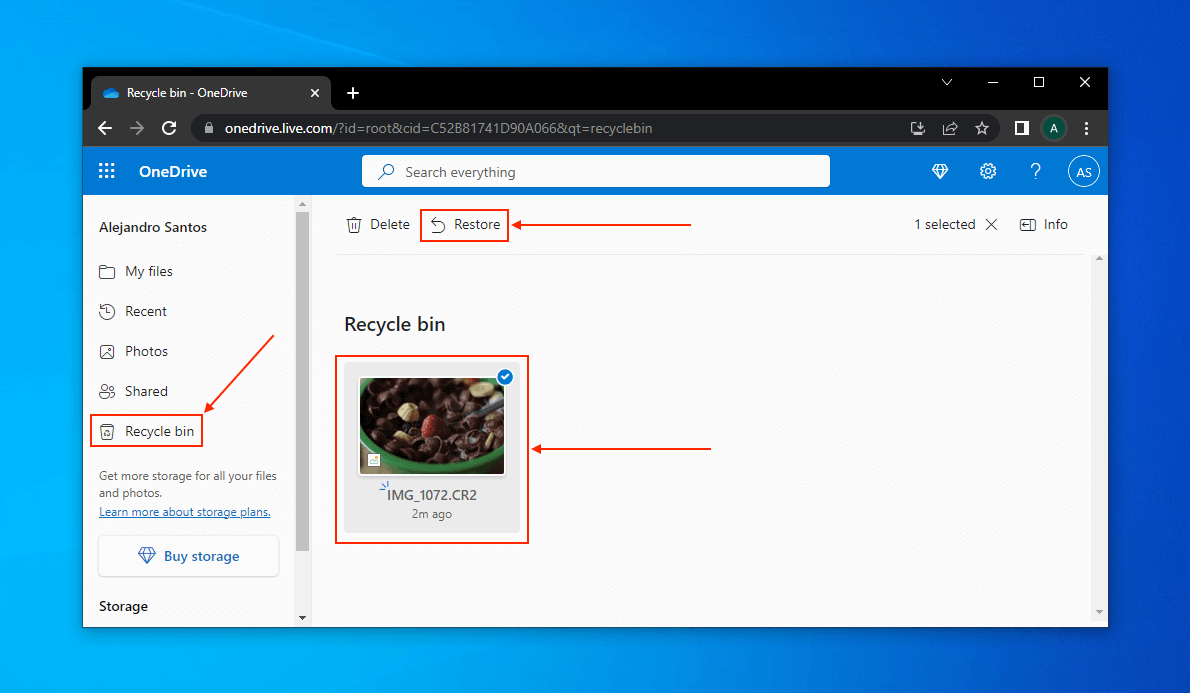Click the premium diamond icon in header
This screenshot has width=1190, height=693.
[940, 171]
